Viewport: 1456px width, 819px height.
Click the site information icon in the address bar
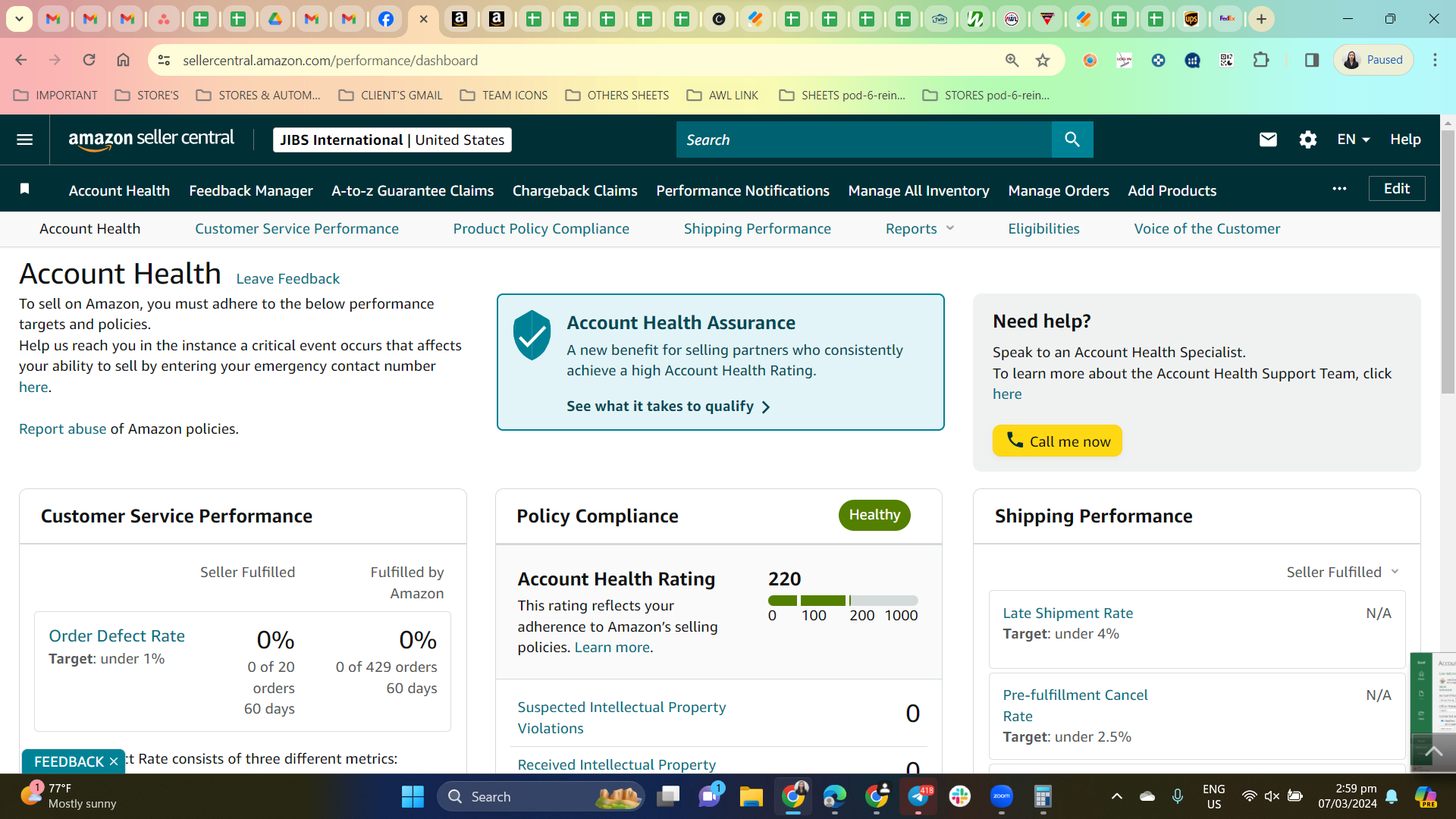[164, 60]
